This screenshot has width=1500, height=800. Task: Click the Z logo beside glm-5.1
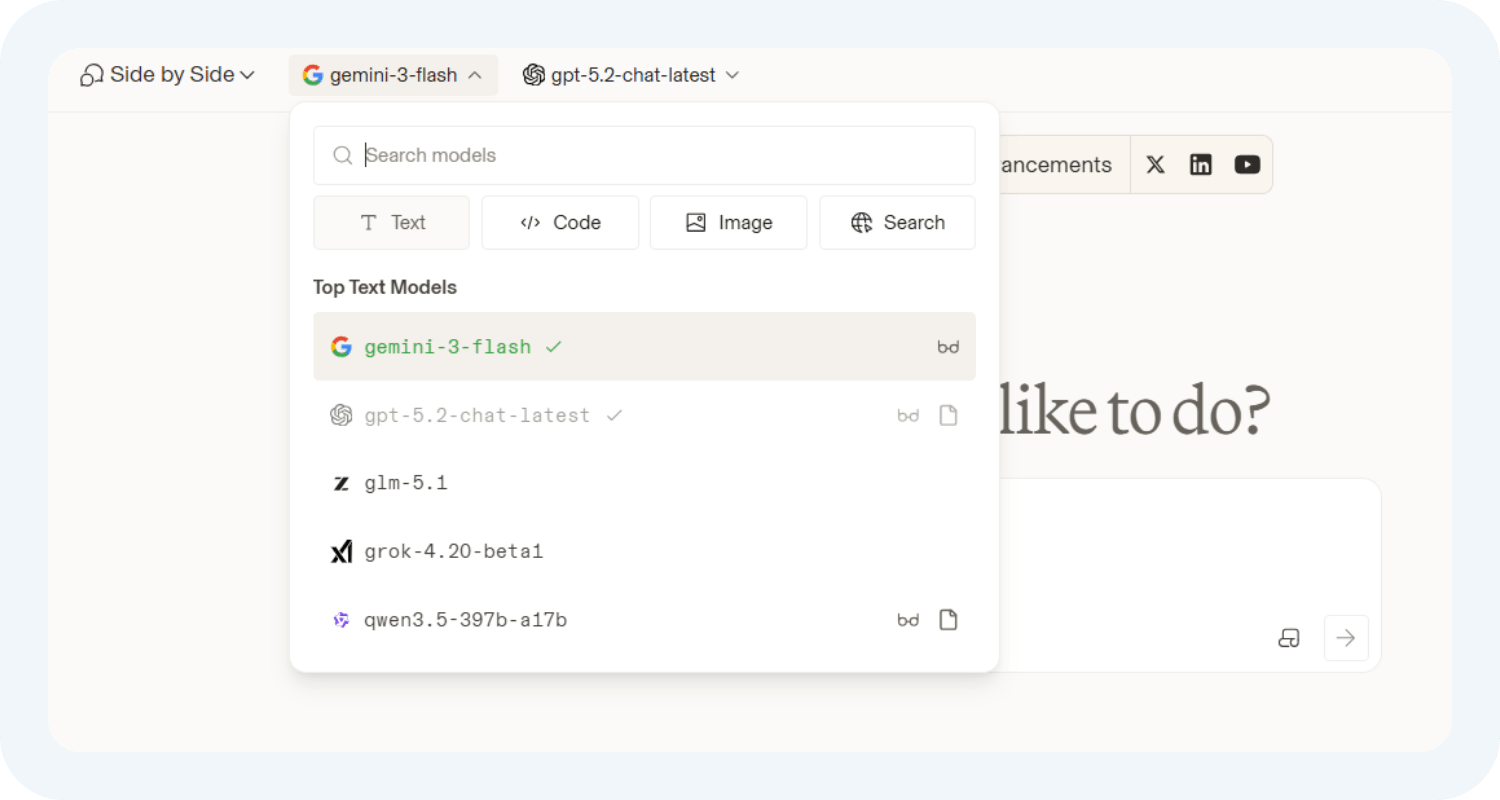341,484
